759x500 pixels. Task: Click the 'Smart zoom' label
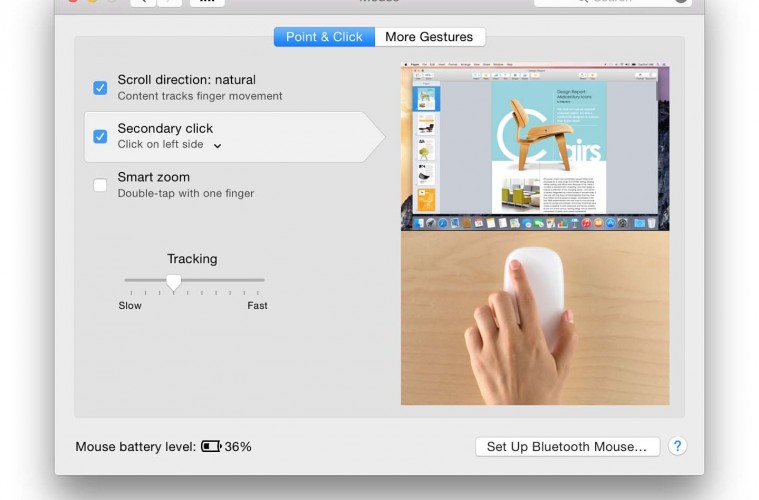point(153,177)
